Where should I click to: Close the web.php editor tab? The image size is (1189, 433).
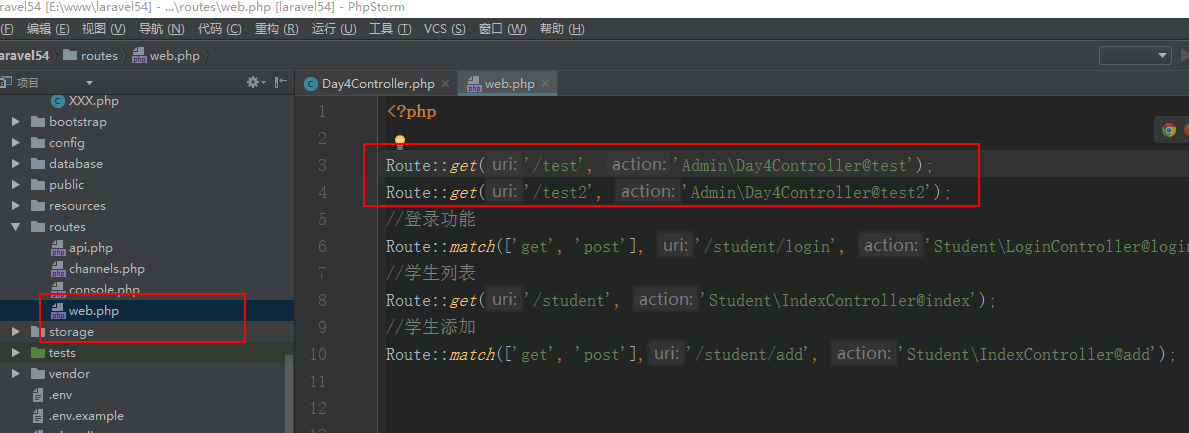[x=545, y=84]
